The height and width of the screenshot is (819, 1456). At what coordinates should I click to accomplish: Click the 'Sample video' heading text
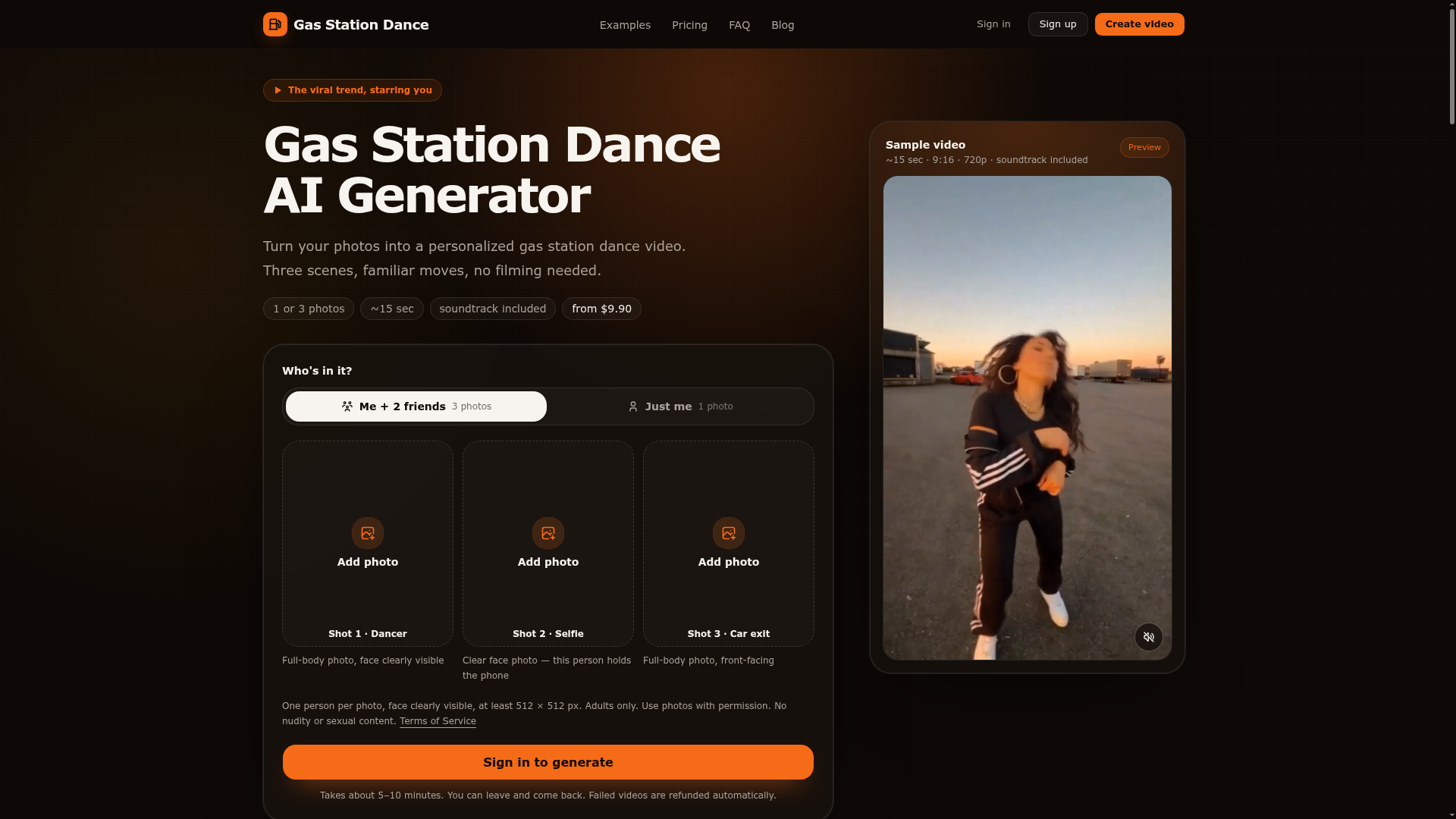925,145
